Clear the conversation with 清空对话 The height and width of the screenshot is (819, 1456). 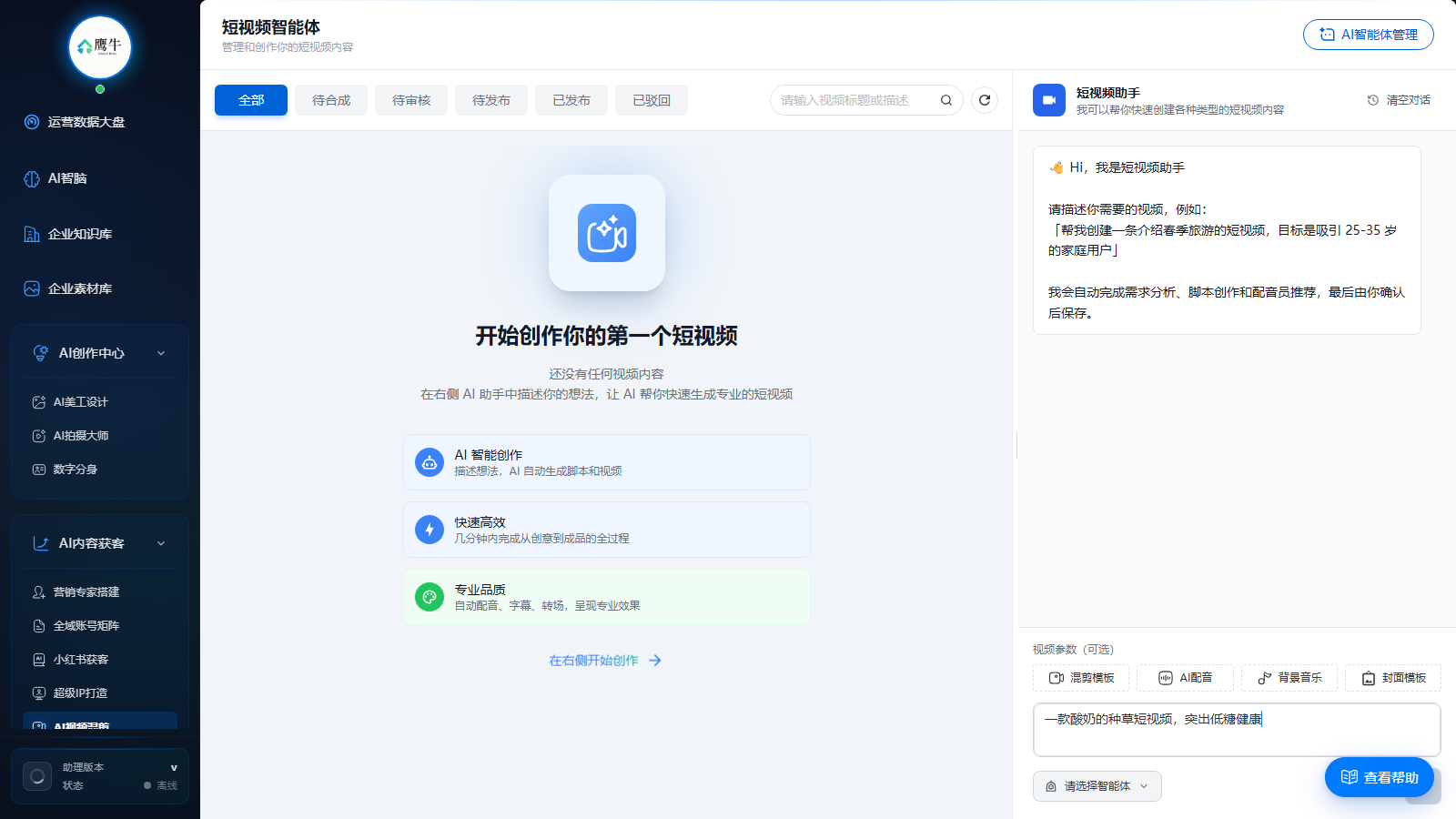[x=1399, y=100]
